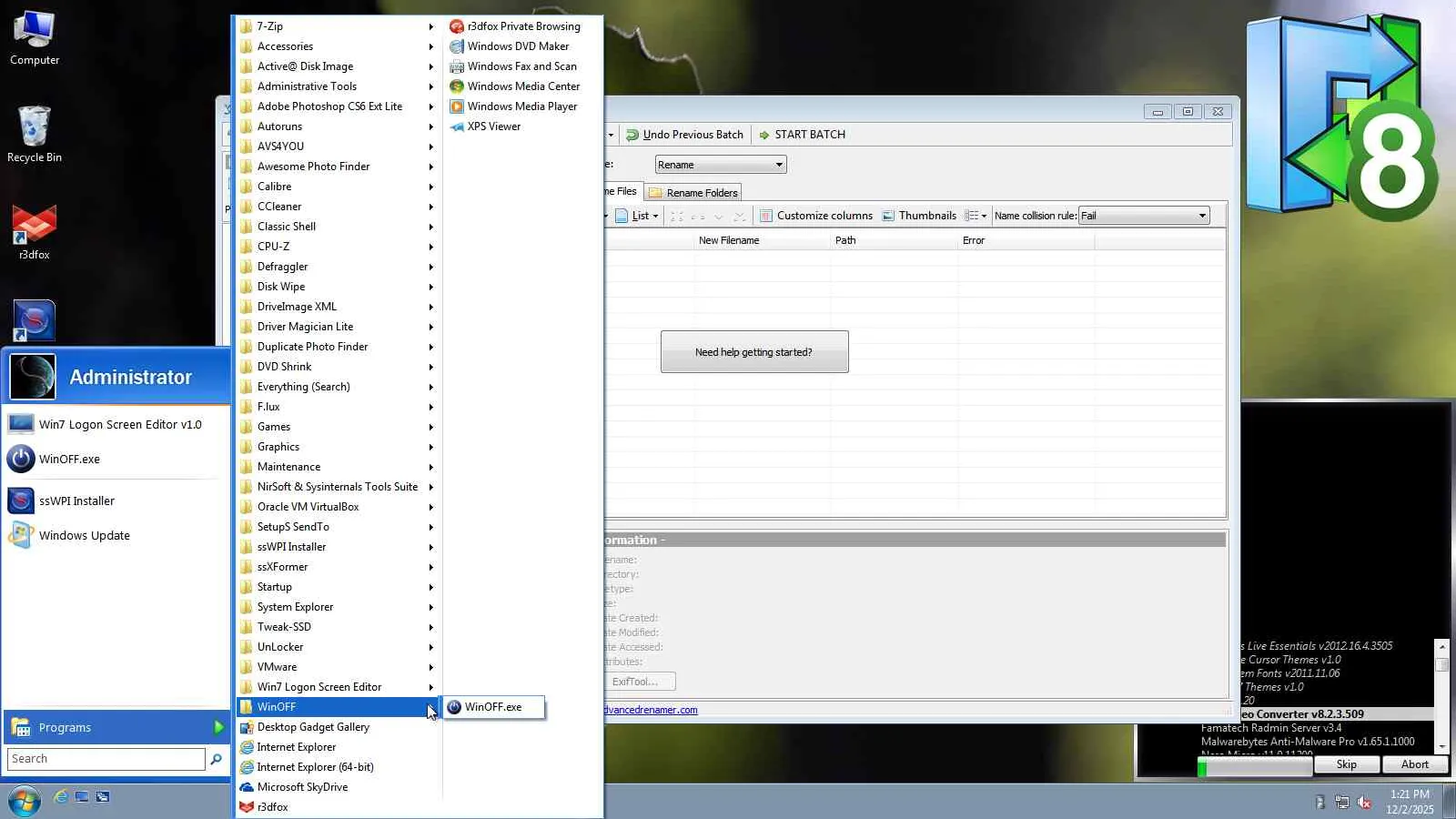
Task: Open the Name collision rule dropdown
Action: (1144, 216)
